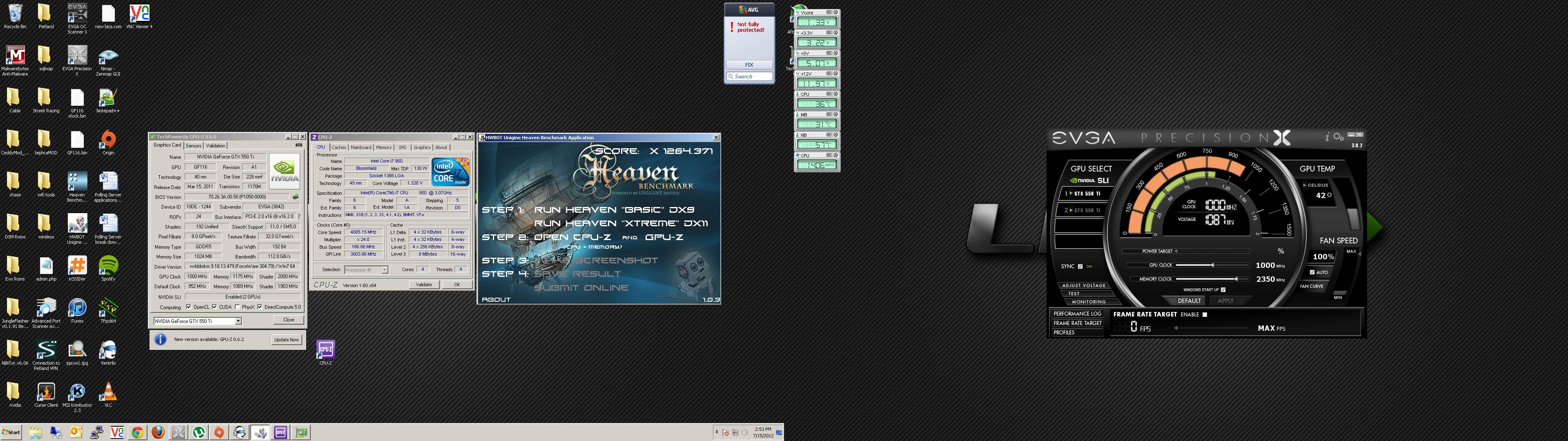
Task: Open the Origin desktop icon
Action: tap(108, 143)
